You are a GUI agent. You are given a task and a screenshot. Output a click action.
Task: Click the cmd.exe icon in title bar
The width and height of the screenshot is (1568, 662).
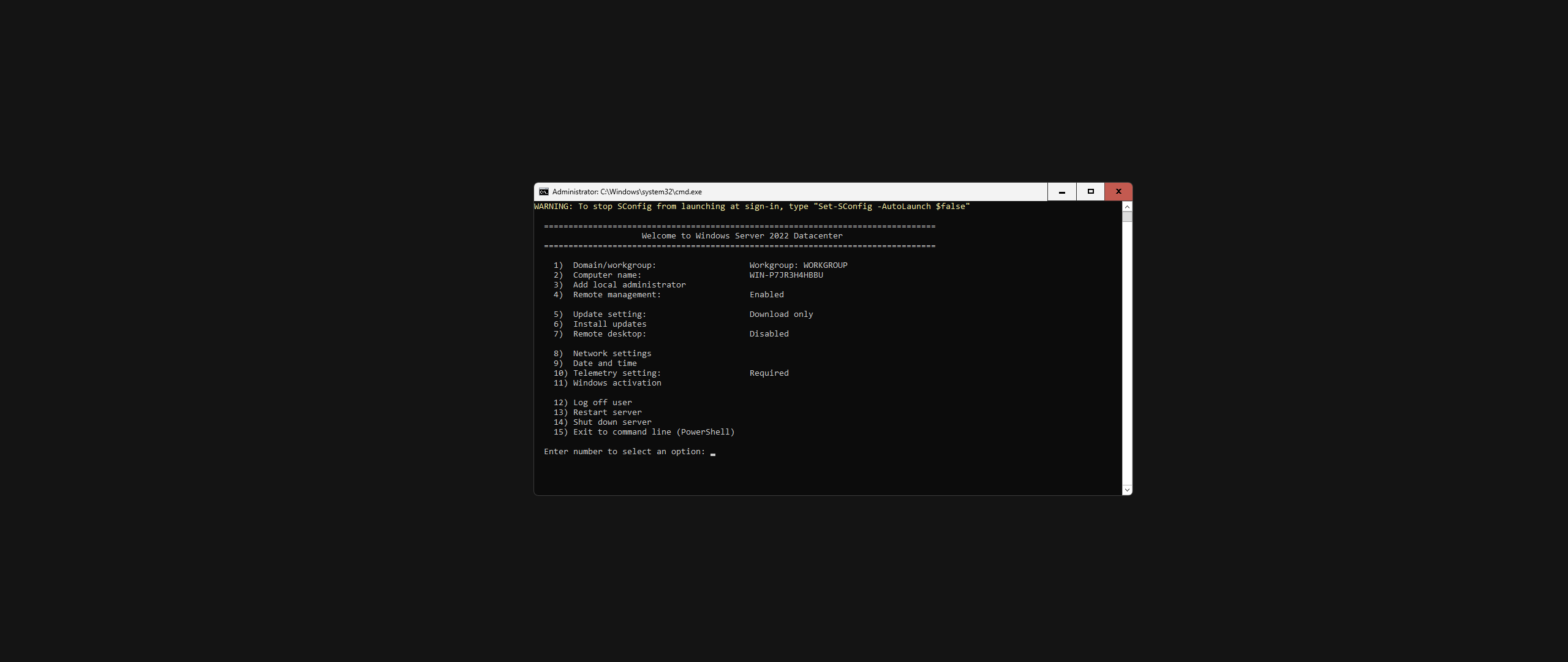coord(543,192)
